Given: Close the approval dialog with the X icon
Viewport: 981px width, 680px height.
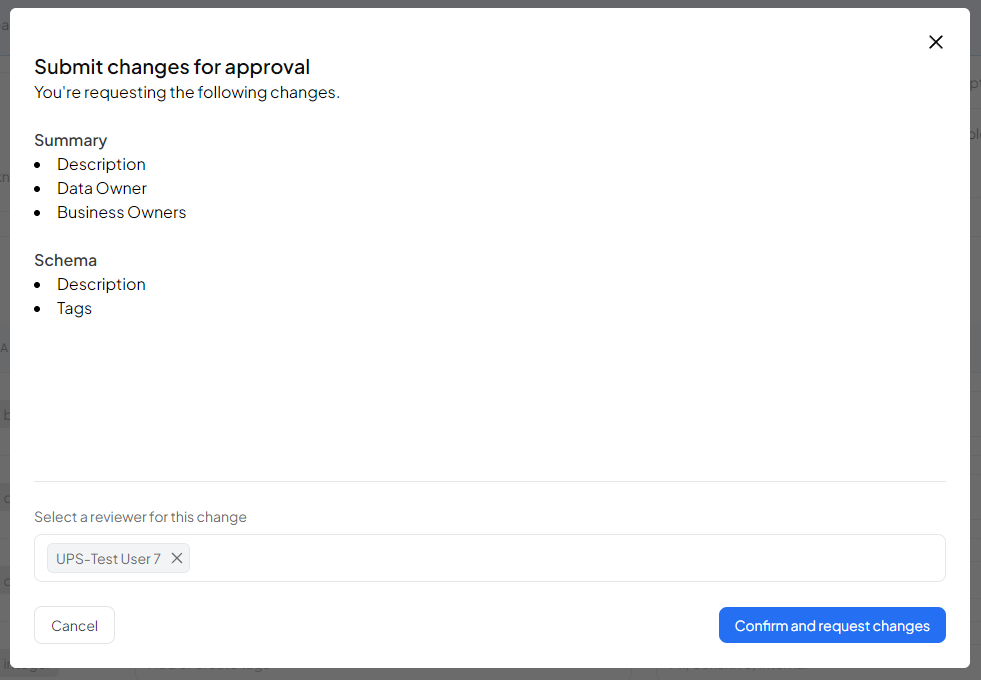Looking at the screenshot, I should [935, 42].
